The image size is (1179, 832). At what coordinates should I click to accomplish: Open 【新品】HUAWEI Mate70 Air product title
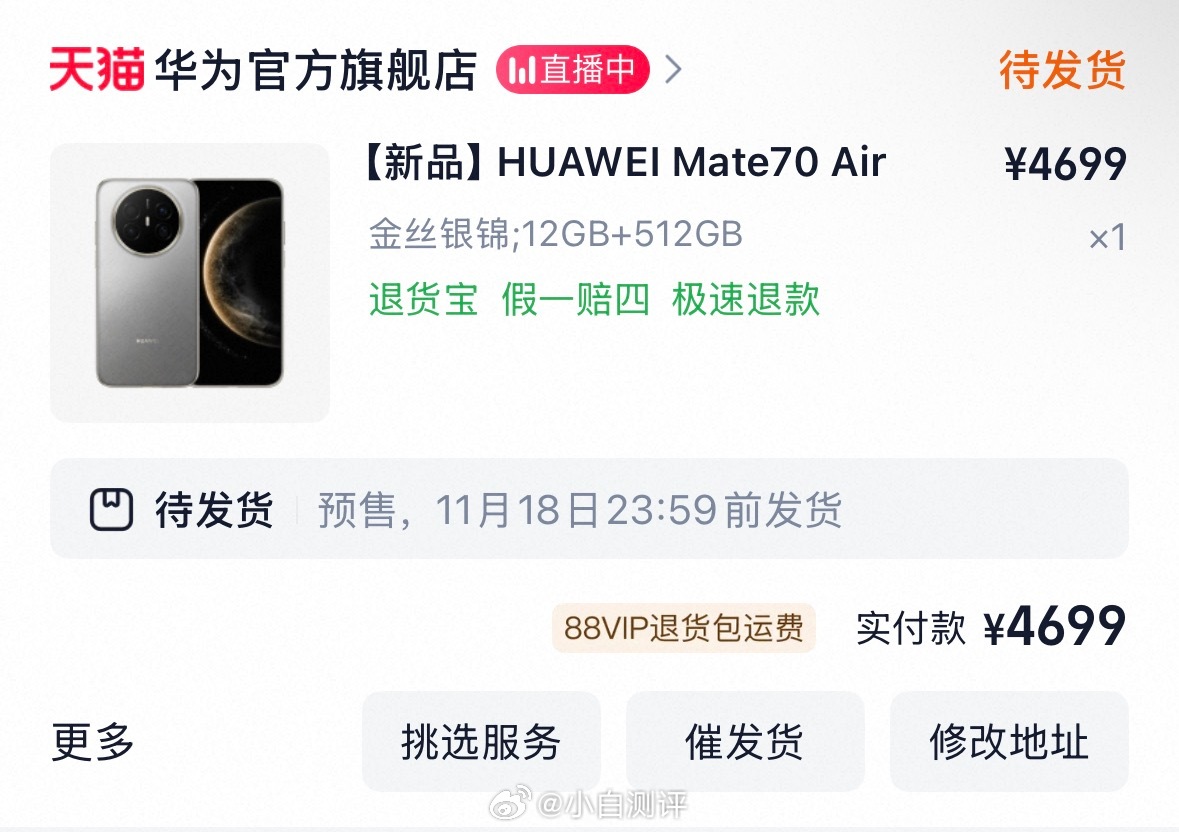(627, 162)
